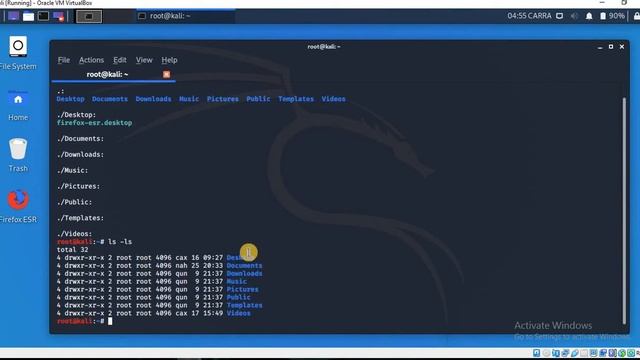640x360 pixels.
Task: Click Music in the ls -ls listing
Action: [x=237, y=282]
